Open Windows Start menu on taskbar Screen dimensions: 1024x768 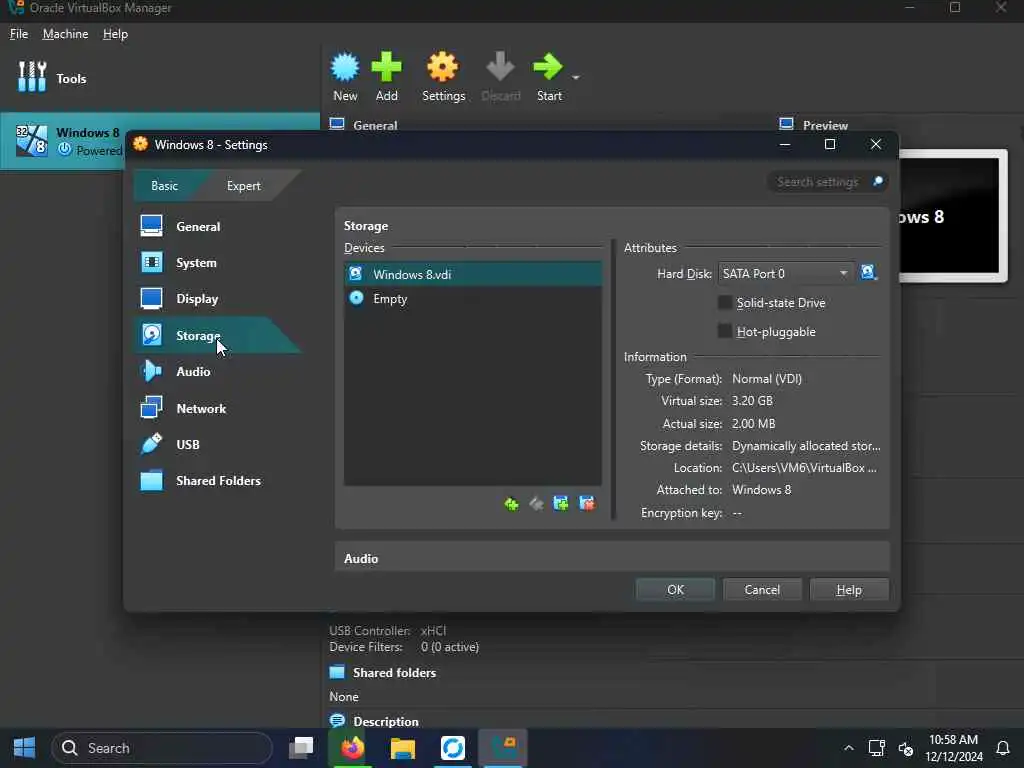tap(24, 748)
